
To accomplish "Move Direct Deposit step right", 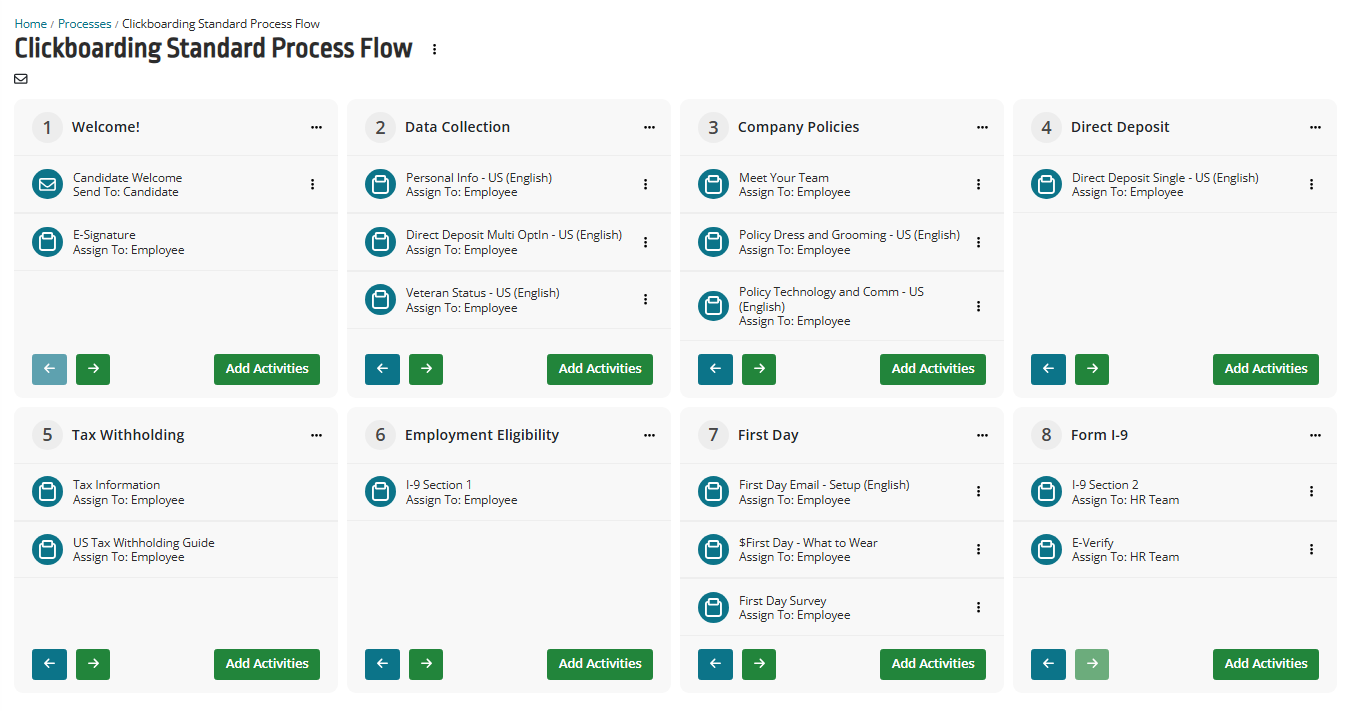I will click(1092, 369).
